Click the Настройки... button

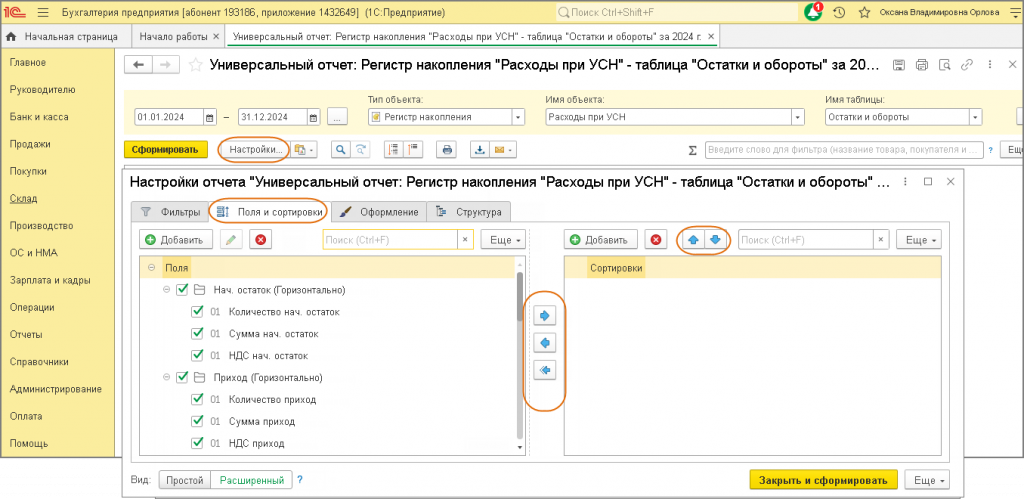254,150
